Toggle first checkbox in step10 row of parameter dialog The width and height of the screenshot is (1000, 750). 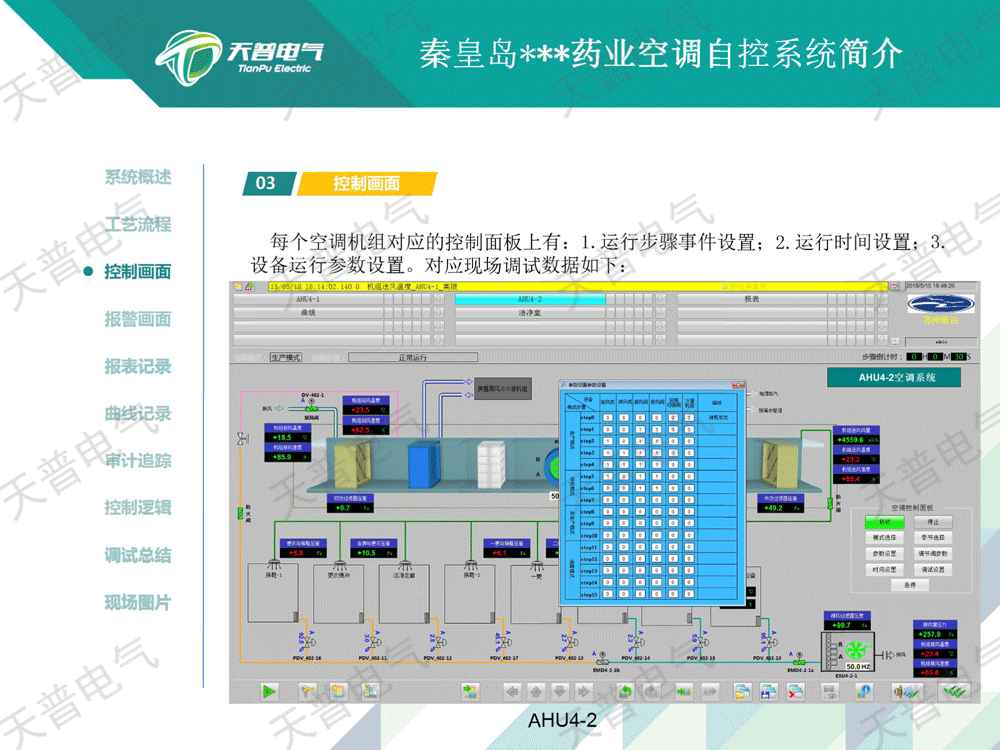pos(608,535)
